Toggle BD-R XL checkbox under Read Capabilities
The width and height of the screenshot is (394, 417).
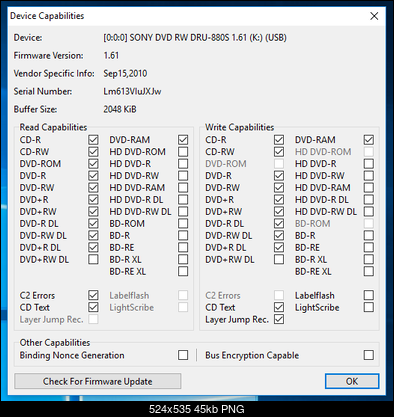(x=183, y=259)
